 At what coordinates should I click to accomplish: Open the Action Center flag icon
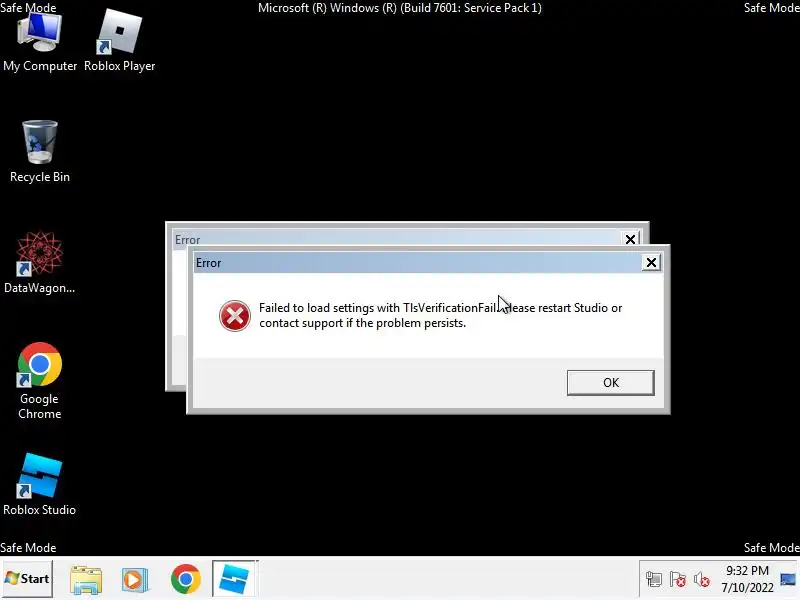[678, 580]
